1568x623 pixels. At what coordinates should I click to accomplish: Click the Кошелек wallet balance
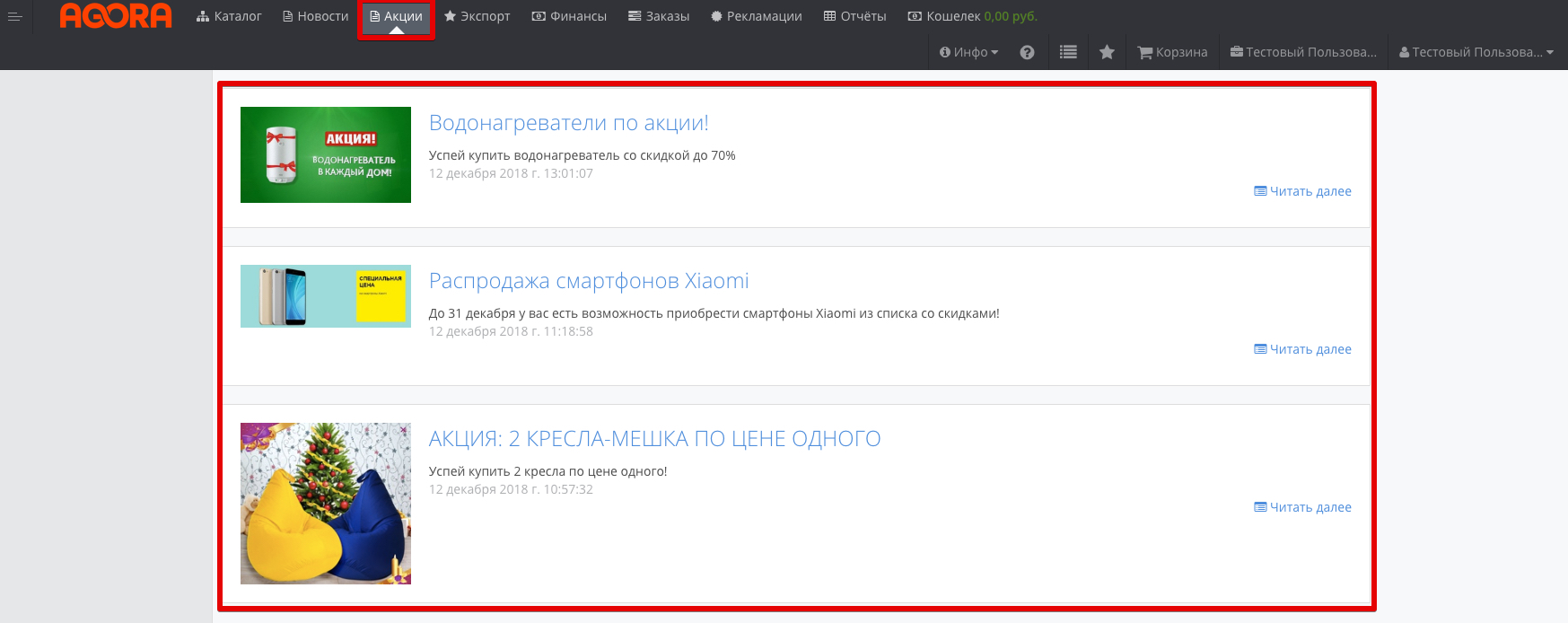[972, 16]
